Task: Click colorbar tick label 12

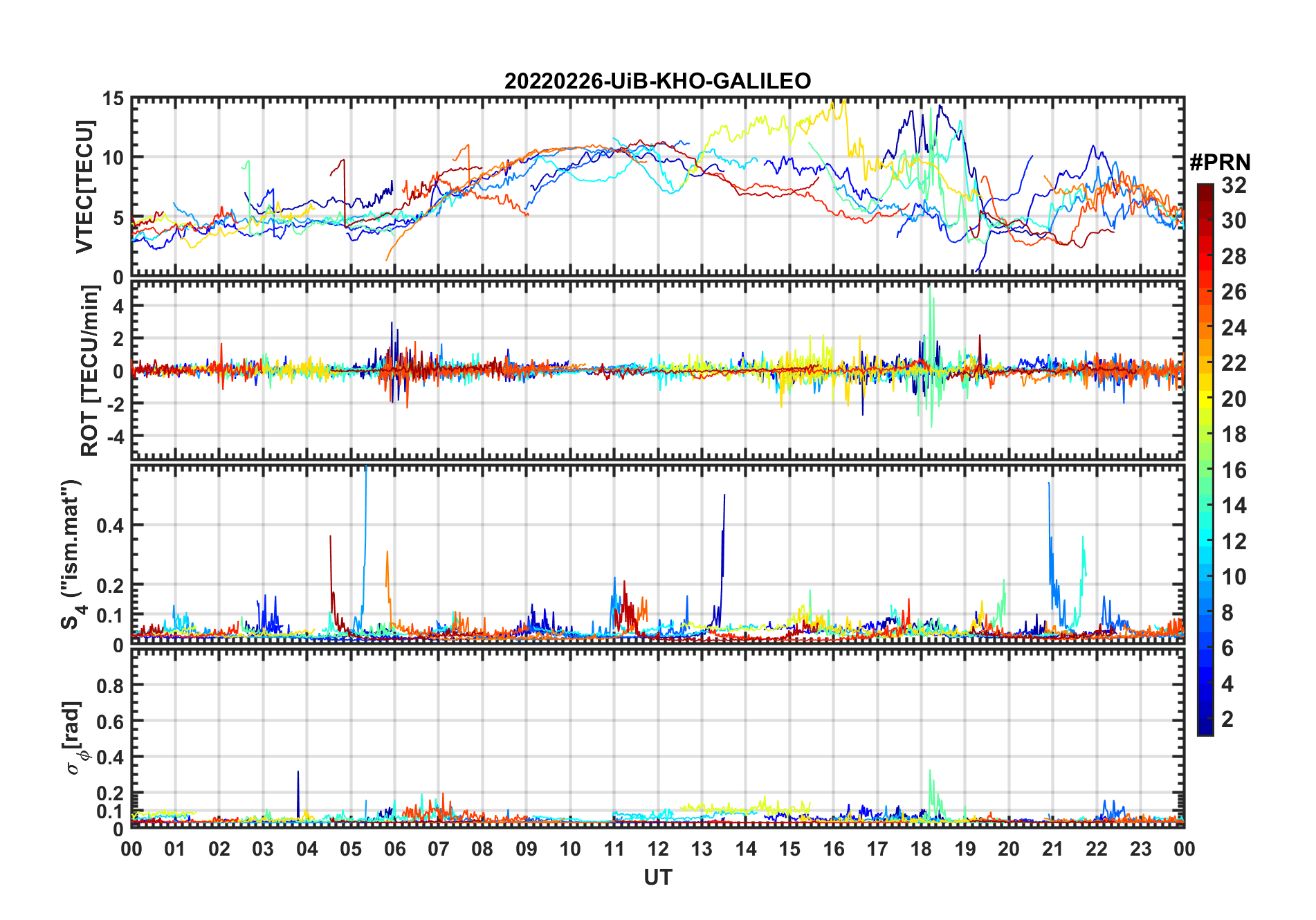Action: (x=1234, y=542)
